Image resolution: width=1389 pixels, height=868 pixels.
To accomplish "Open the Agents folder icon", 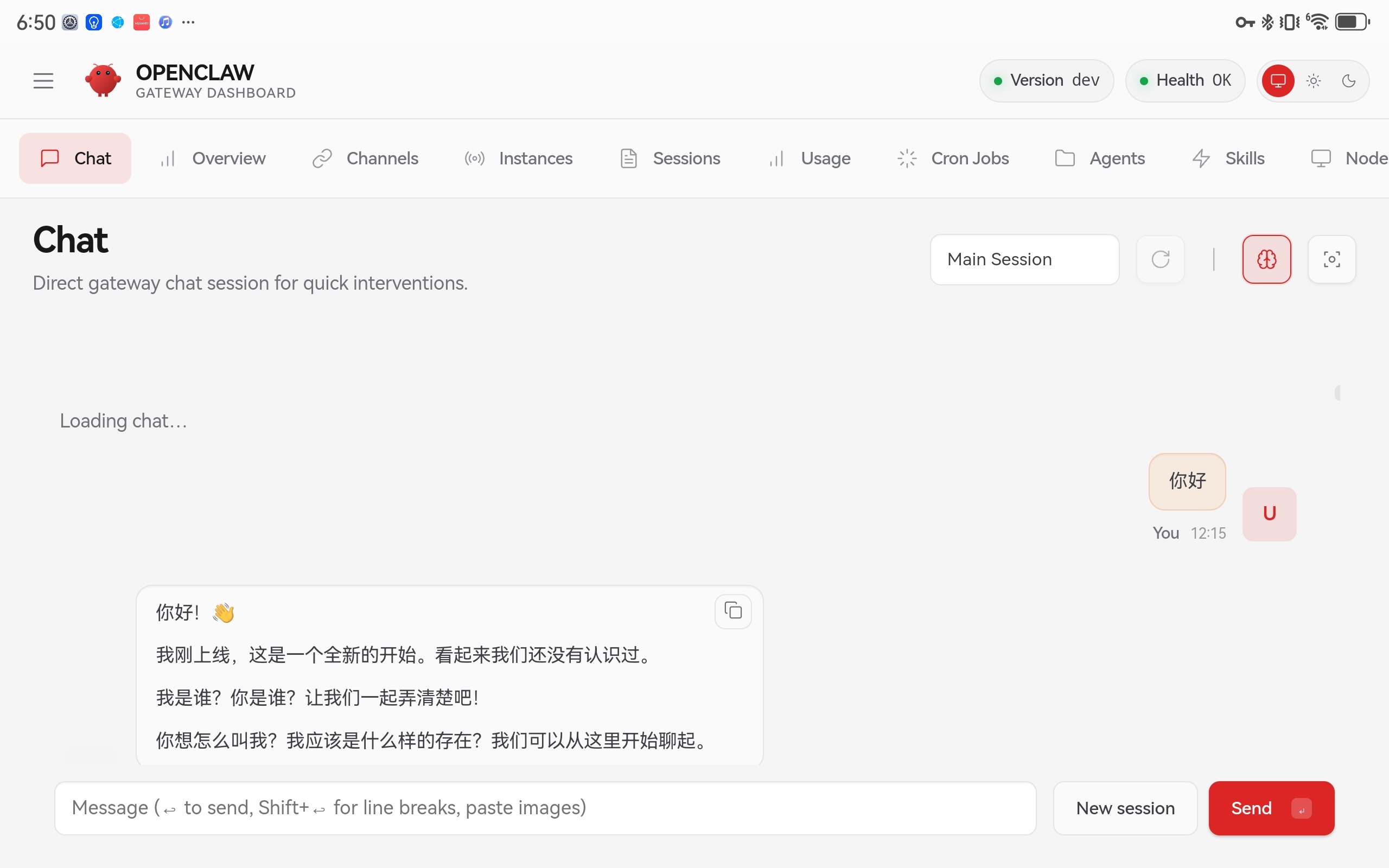I will (1065, 158).
